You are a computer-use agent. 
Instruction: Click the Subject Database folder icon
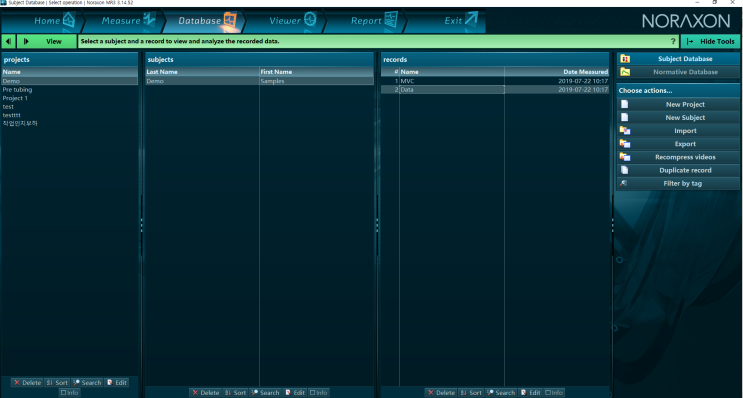click(625, 59)
